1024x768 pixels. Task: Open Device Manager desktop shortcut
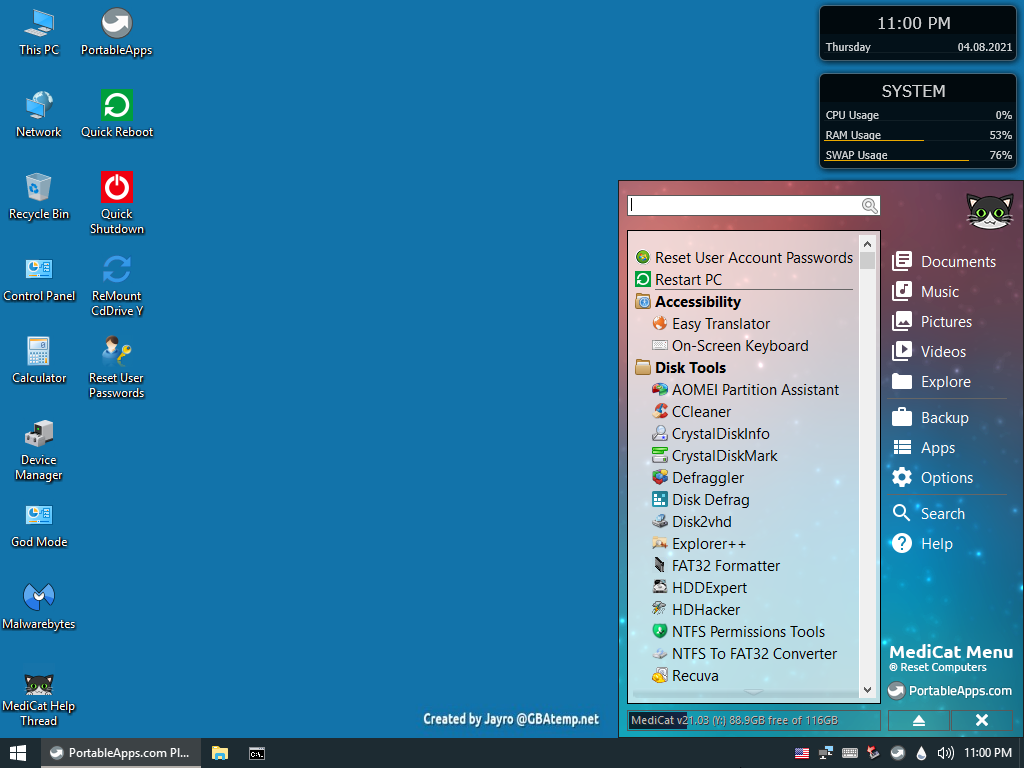tap(39, 449)
